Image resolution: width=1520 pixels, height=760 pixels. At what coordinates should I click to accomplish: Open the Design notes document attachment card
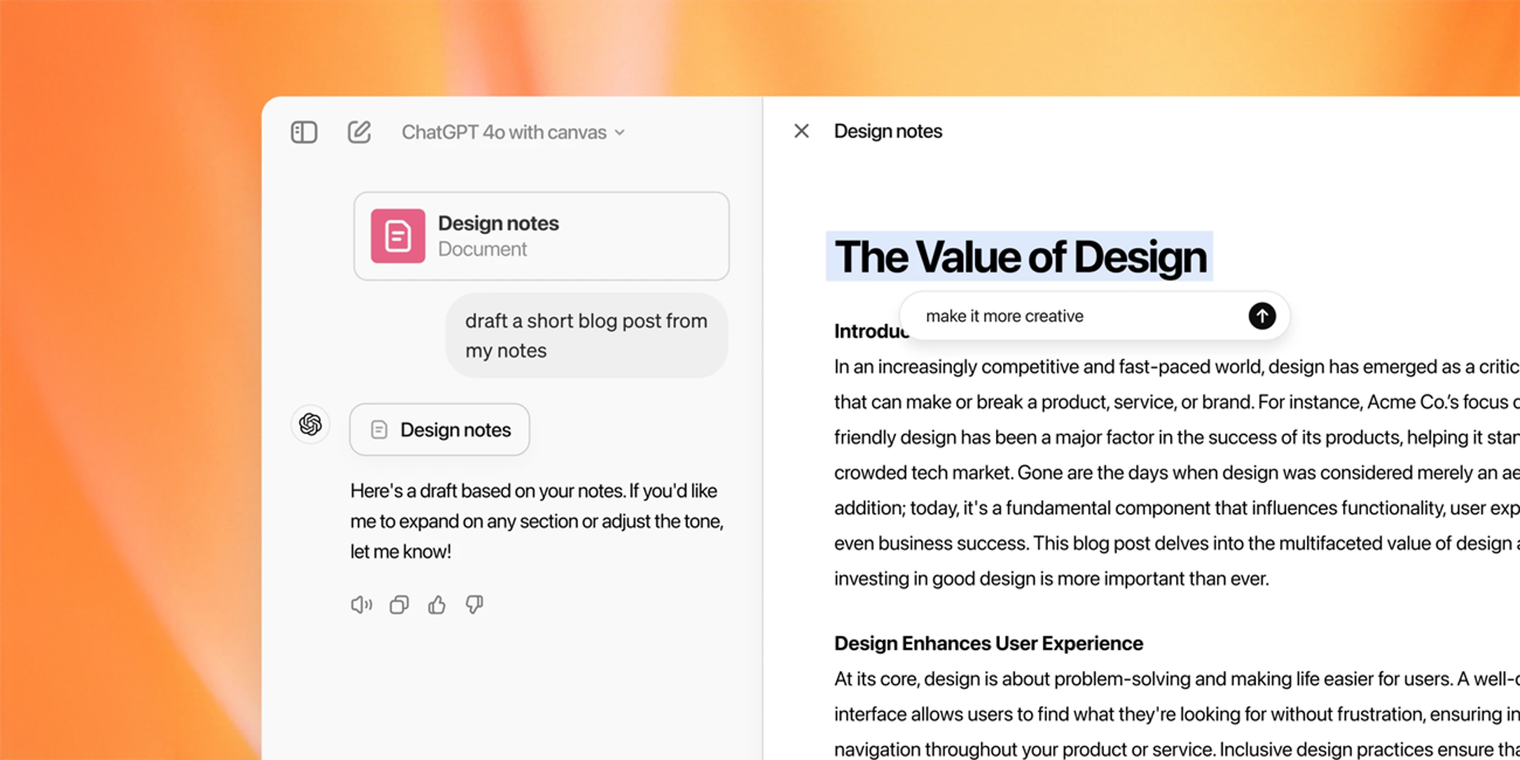coord(541,236)
